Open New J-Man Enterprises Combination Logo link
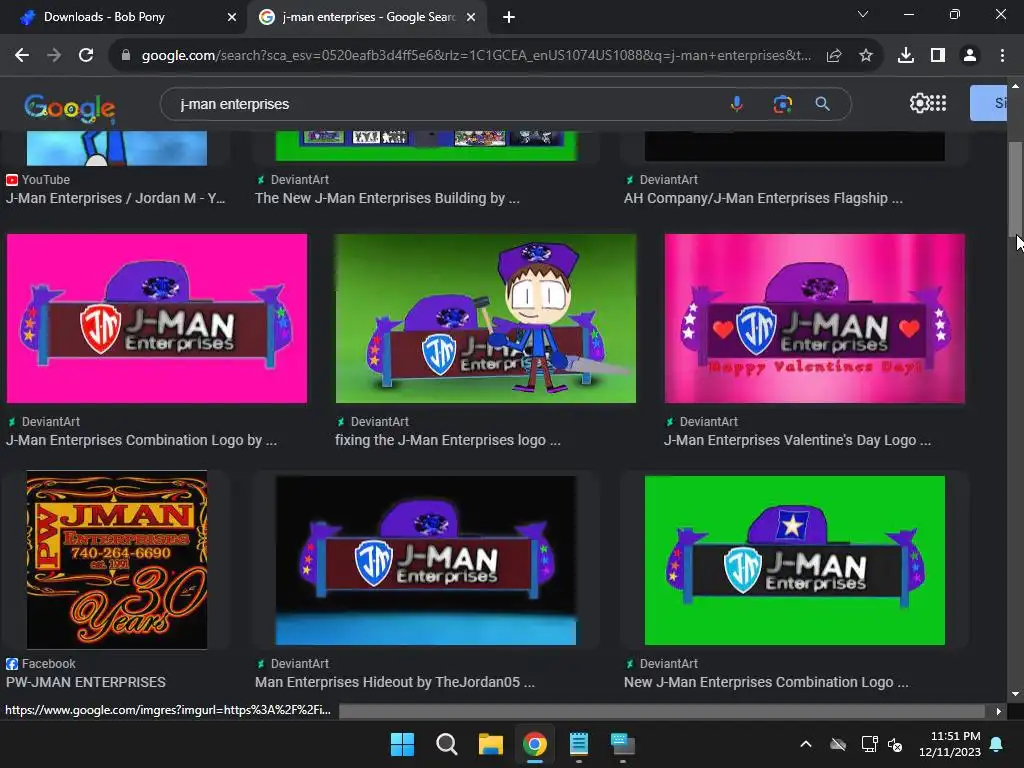 (x=766, y=682)
